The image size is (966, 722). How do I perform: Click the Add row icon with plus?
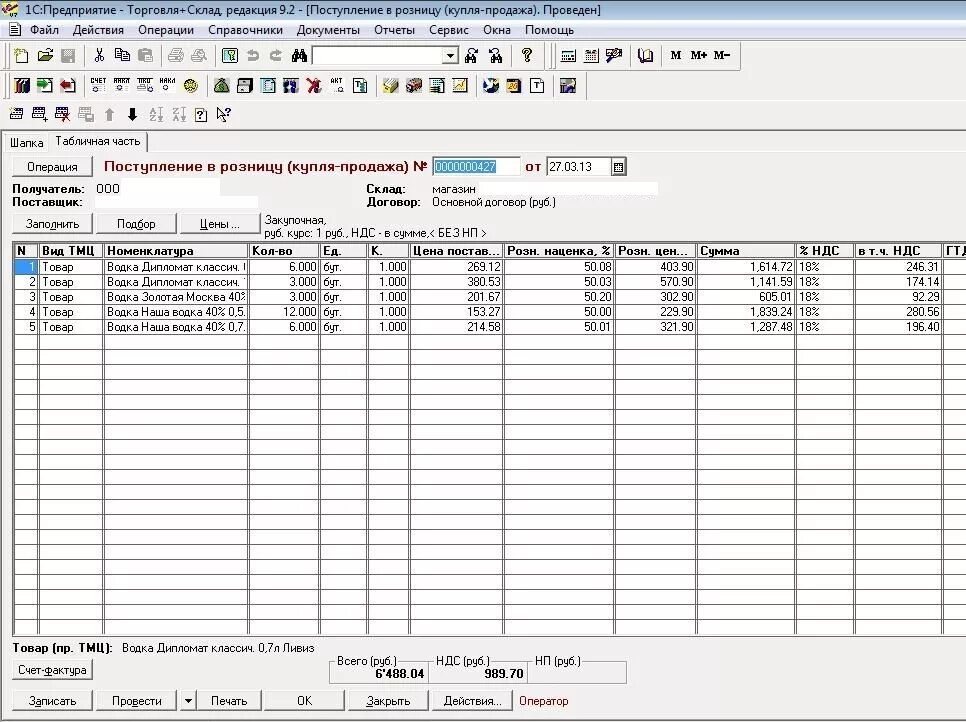click(x=39, y=114)
